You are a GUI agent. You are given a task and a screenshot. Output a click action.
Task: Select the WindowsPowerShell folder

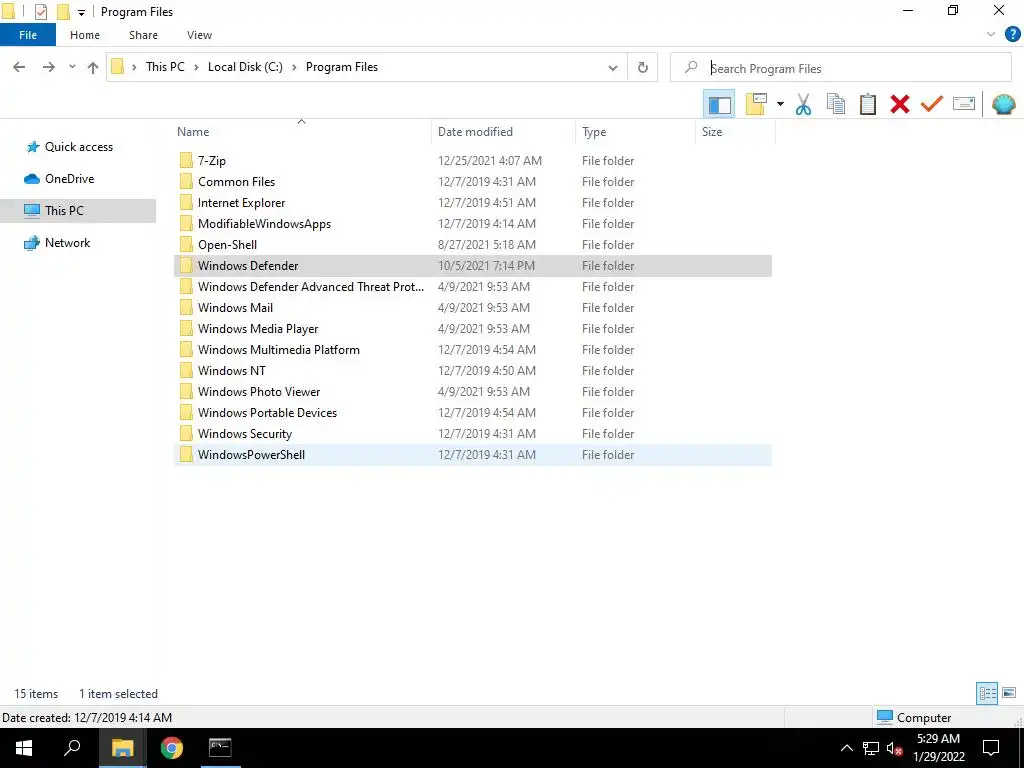[473, 455]
